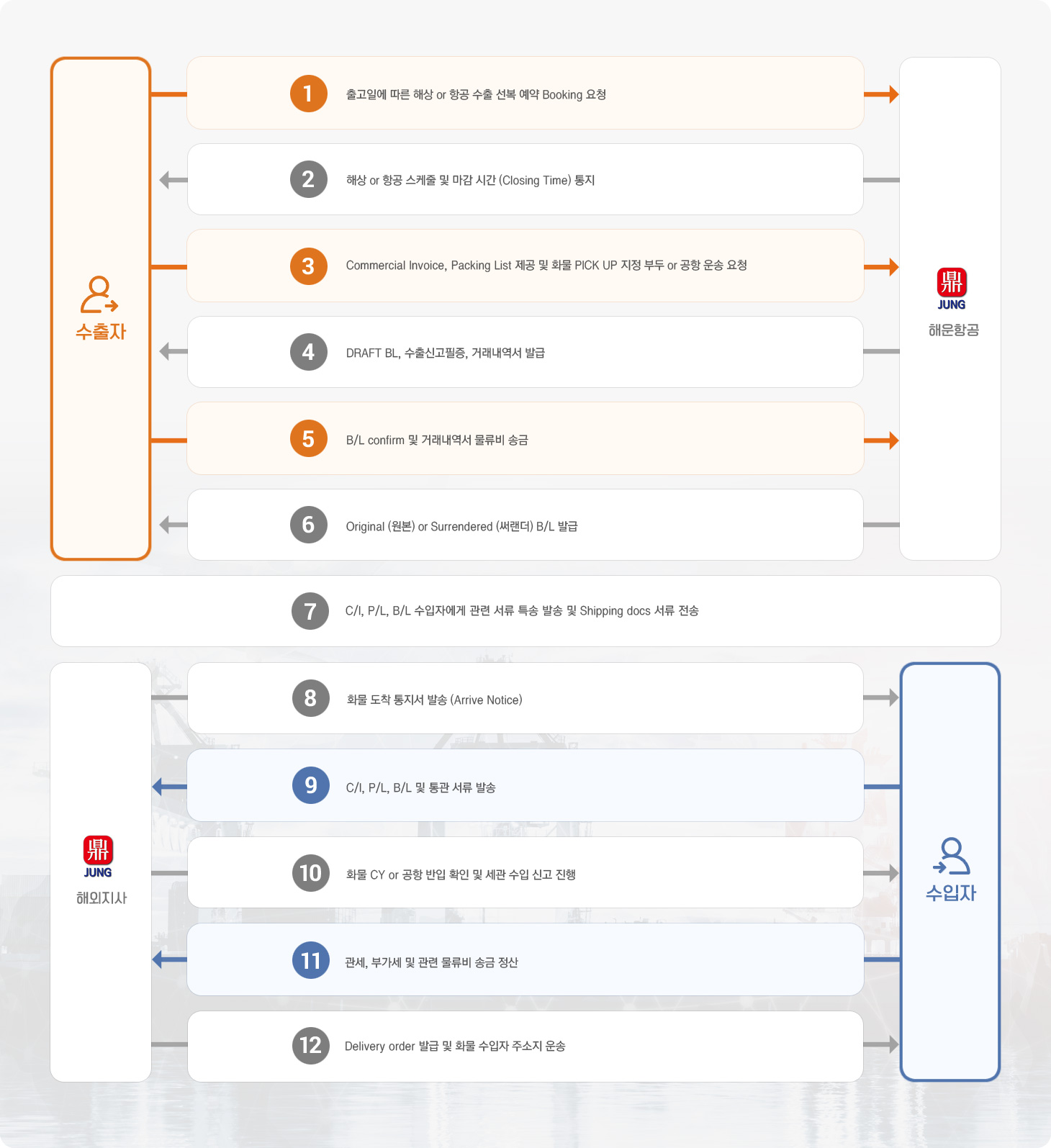Viewport: 1051px width, 1148px height.
Task: Click the blue importer person icon
Action: (951, 856)
